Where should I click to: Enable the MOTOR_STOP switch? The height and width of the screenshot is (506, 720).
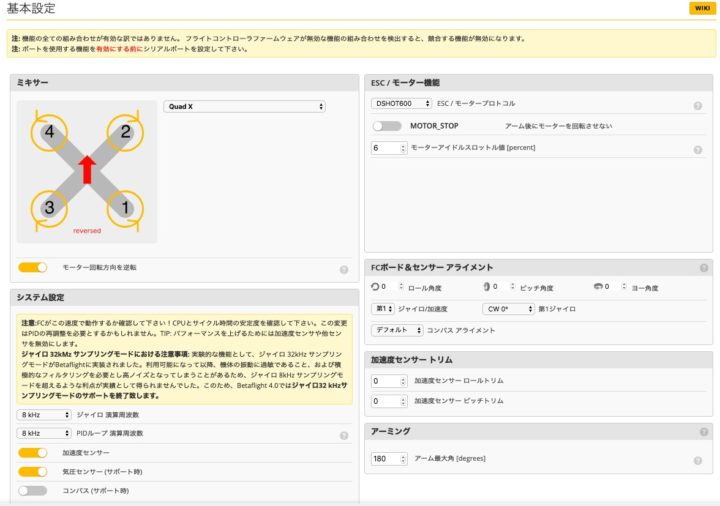pos(386,126)
